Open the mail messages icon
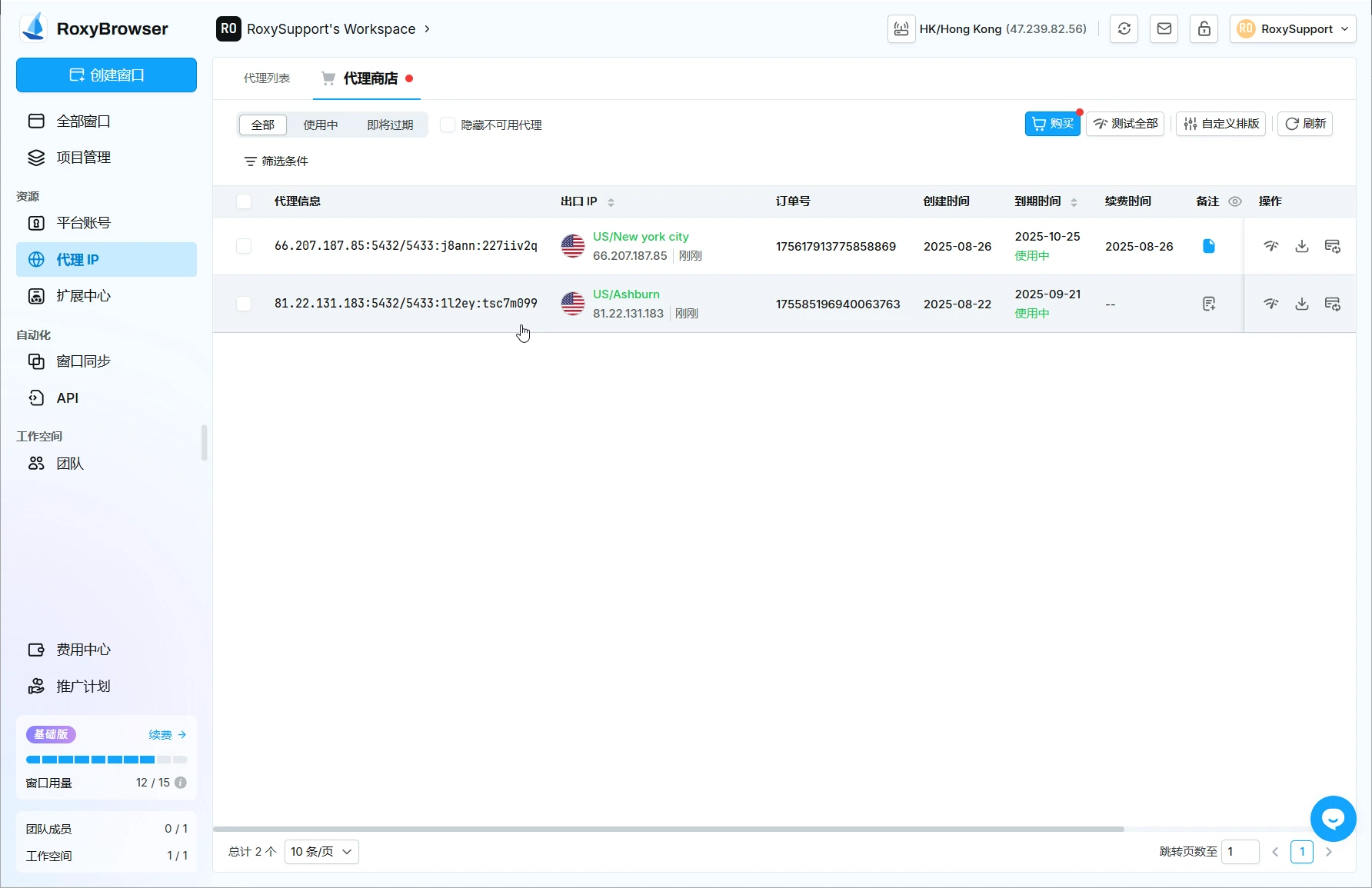The width and height of the screenshot is (1372, 888). click(x=1164, y=29)
